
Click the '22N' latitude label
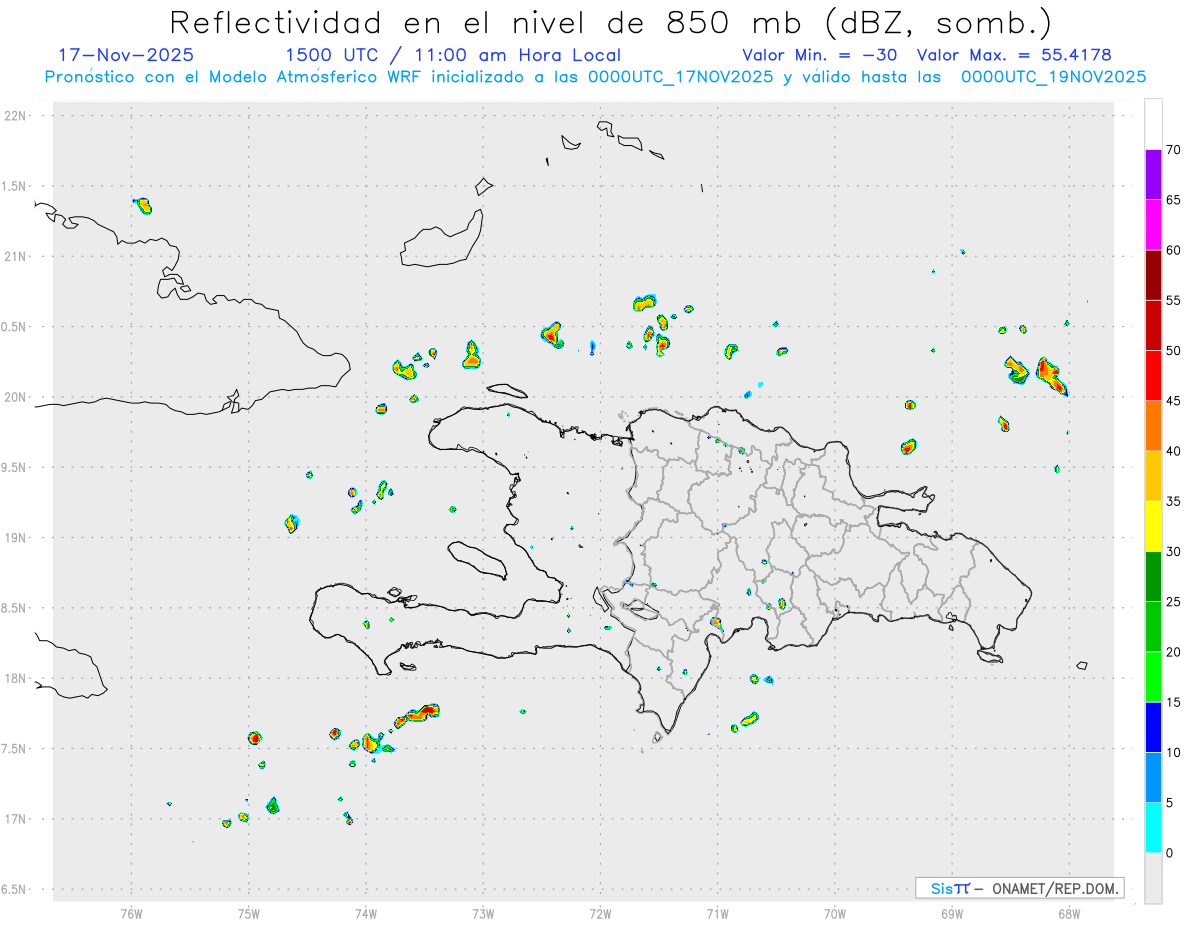[16, 116]
